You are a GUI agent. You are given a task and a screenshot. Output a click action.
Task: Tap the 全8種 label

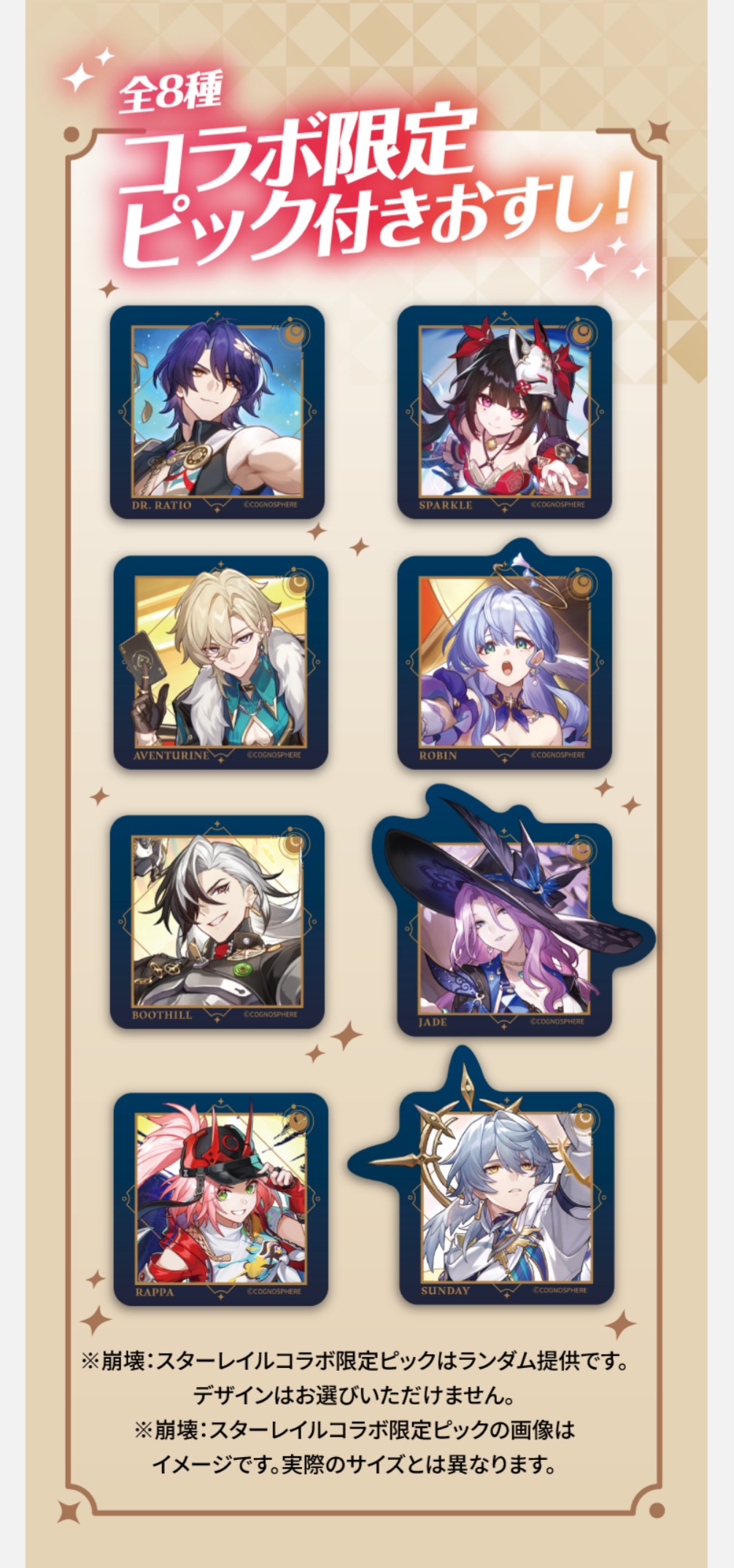point(171,93)
